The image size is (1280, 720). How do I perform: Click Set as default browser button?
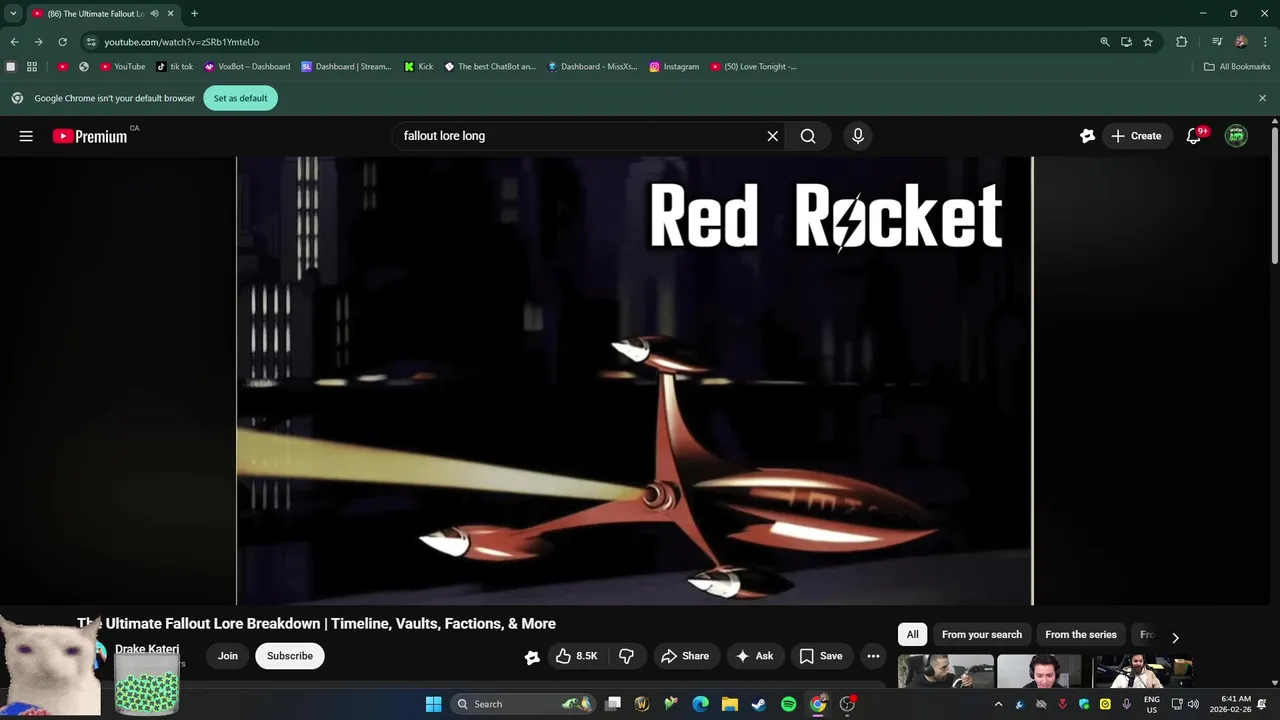tap(240, 98)
